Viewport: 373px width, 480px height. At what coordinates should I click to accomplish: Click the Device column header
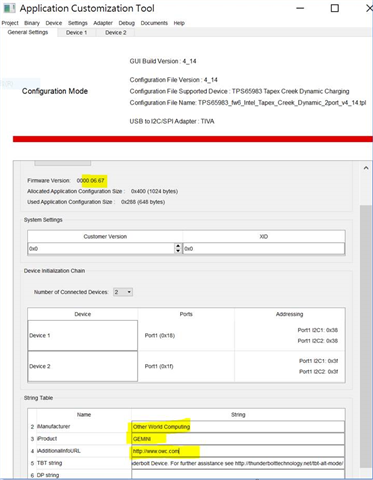(x=83, y=314)
